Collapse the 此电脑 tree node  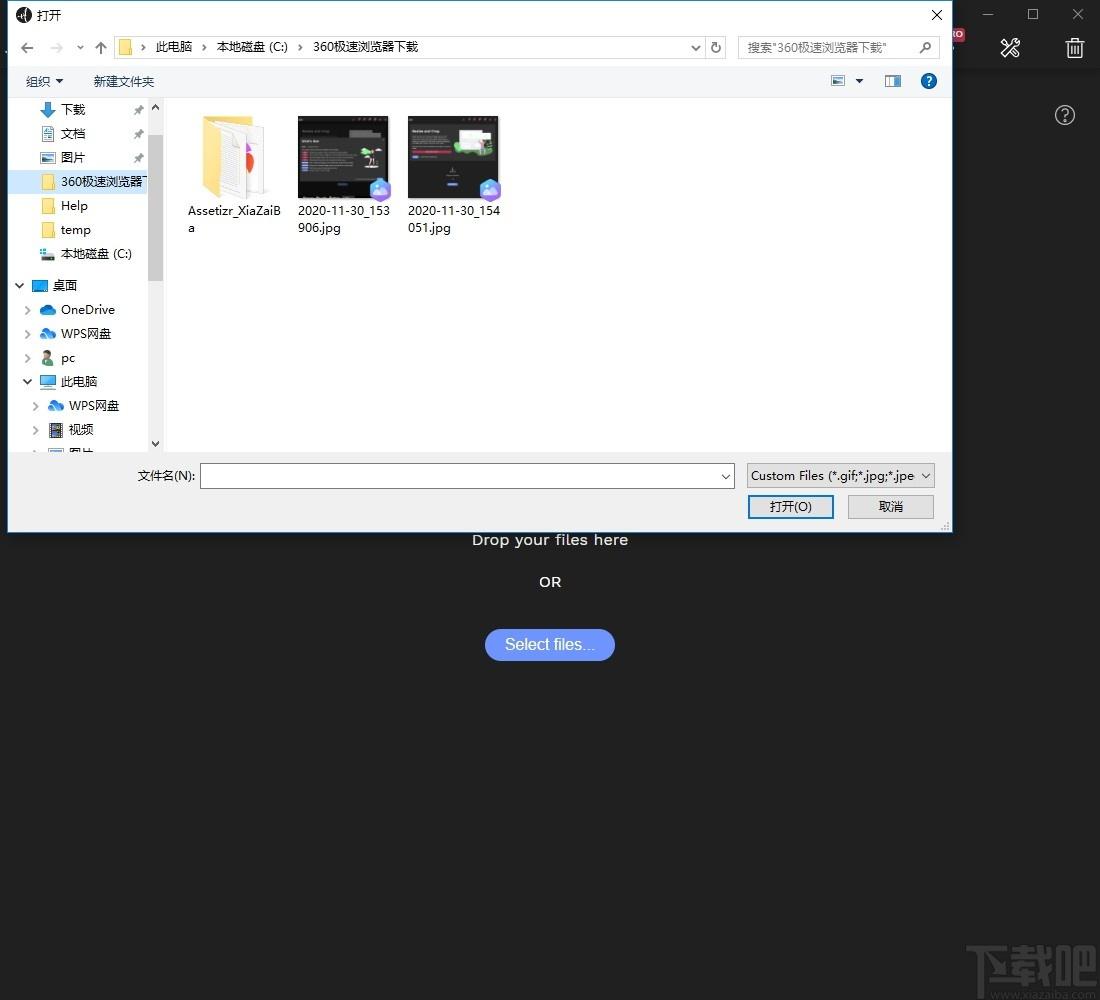tap(27, 382)
